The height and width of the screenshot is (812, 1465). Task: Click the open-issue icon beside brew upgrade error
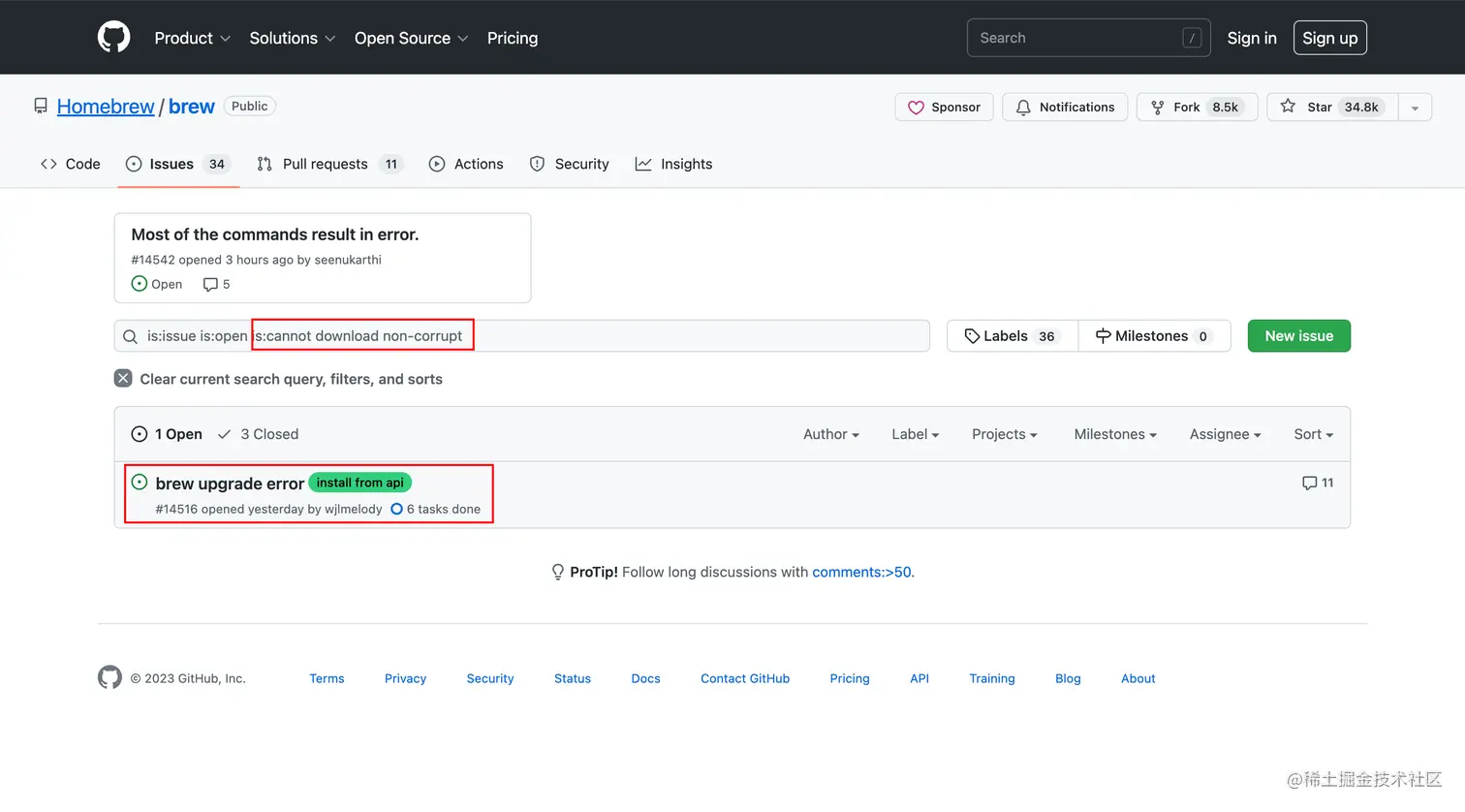tap(140, 482)
